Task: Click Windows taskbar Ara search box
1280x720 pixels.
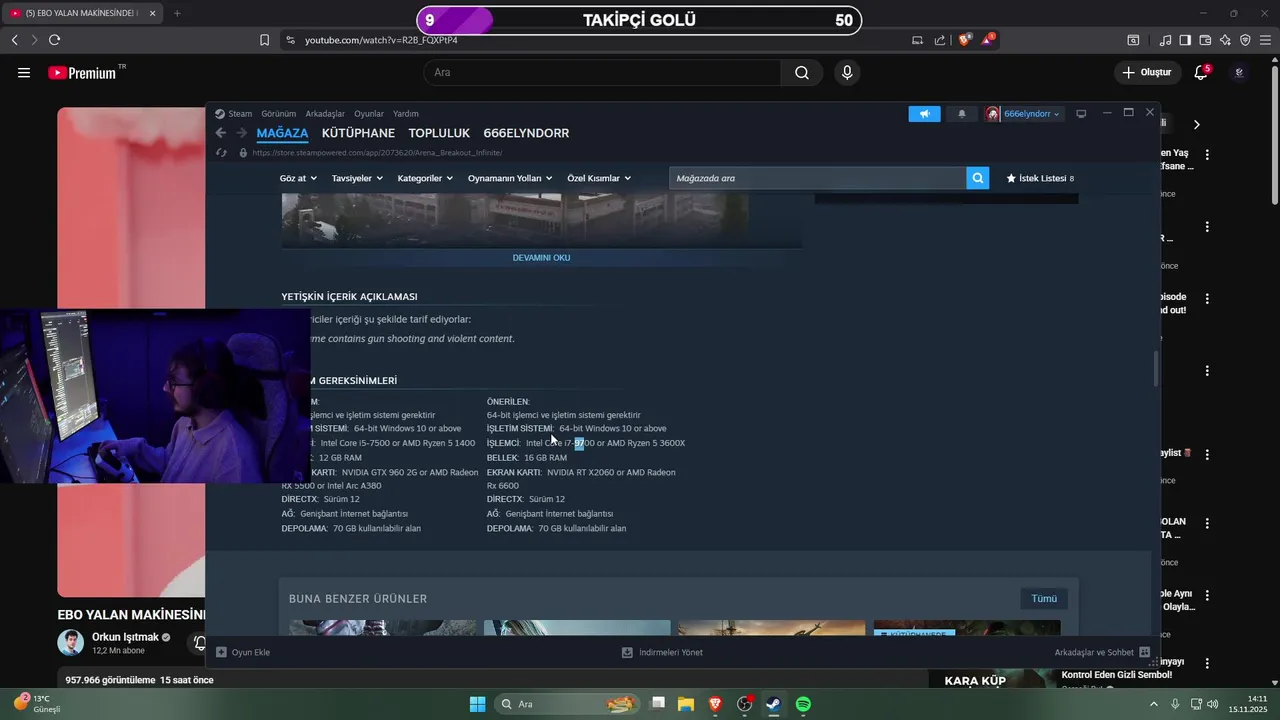Action: pos(566,704)
